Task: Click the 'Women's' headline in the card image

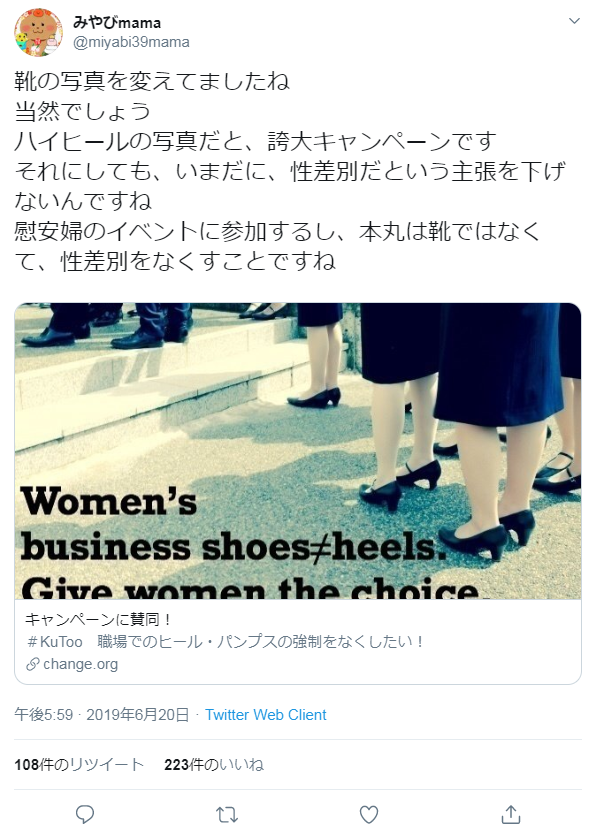Action: (109, 501)
